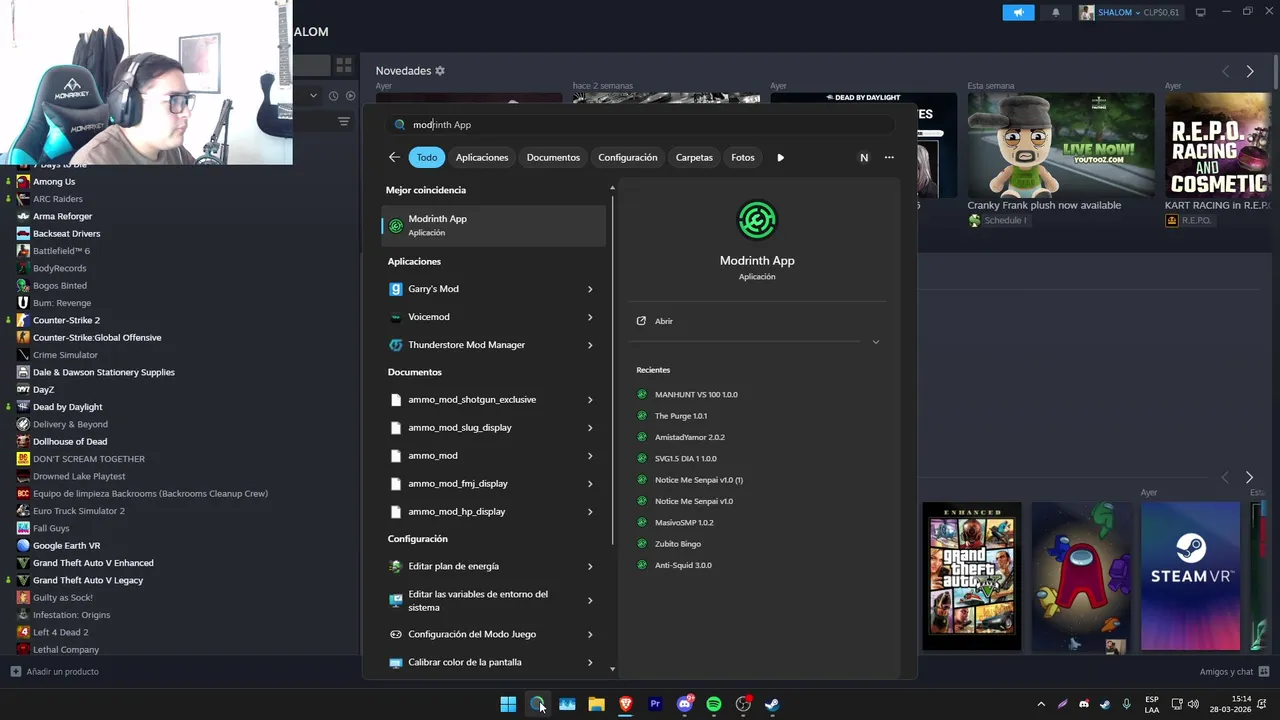This screenshot has height=720, width=1280.
Task: Select the Todo search filter tab
Action: tap(427, 157)
